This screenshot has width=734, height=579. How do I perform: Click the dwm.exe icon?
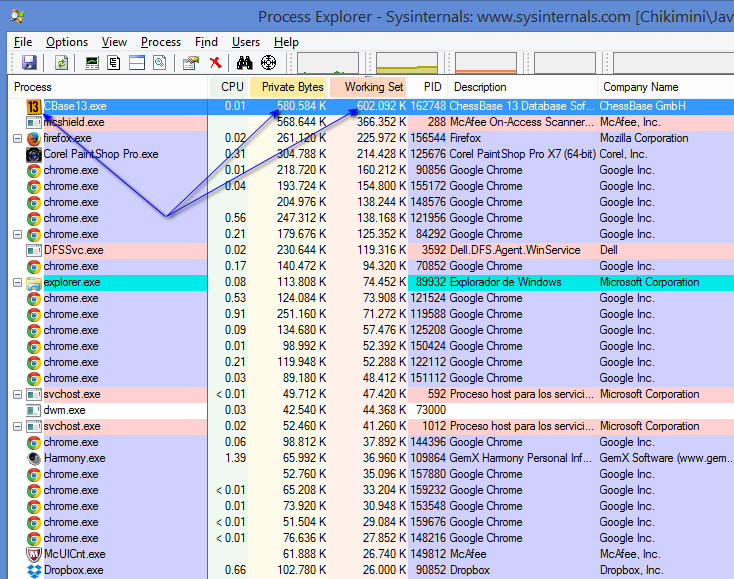[x=34, y=410]
